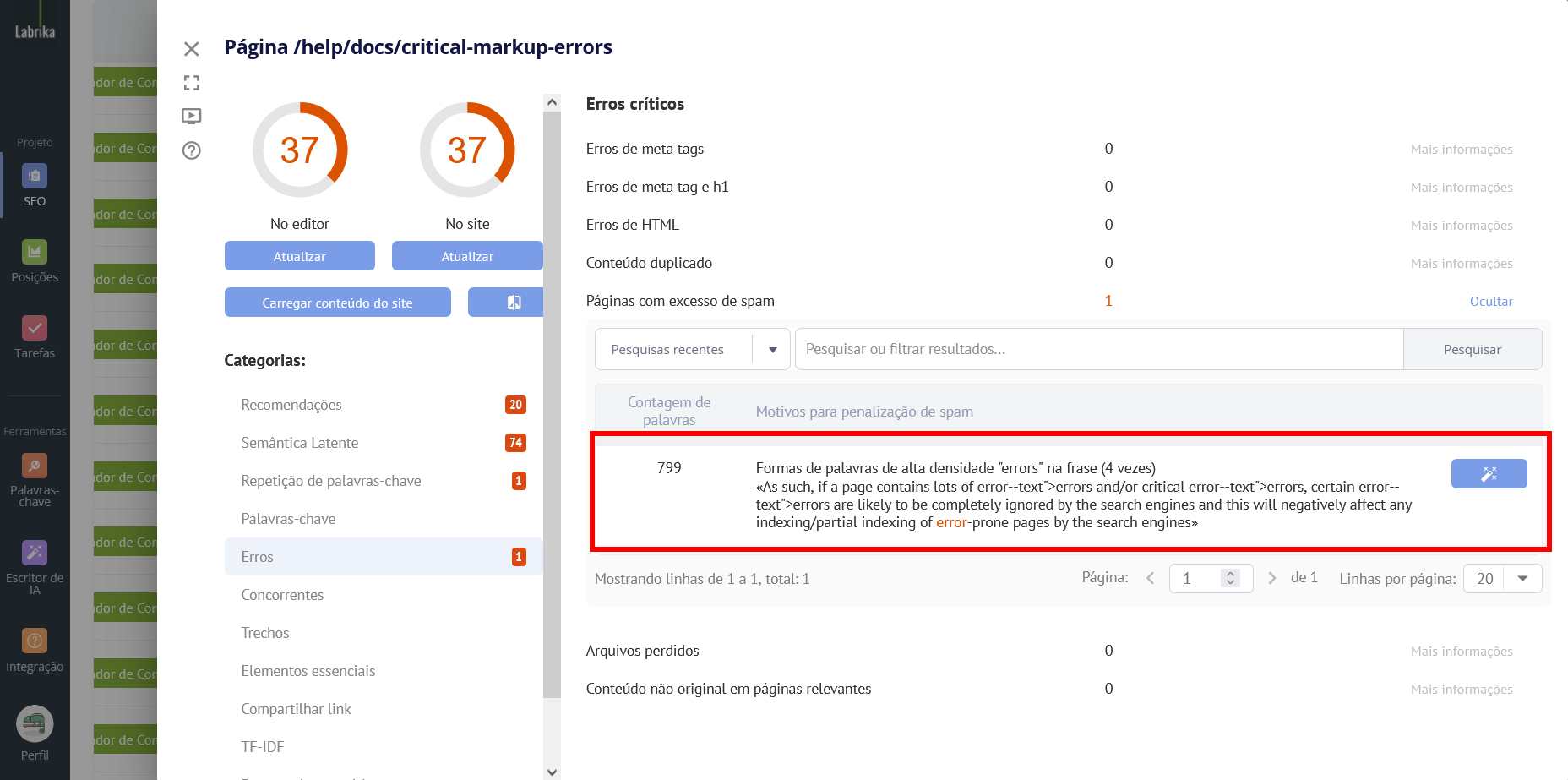
Task: Launch the Escritor de IA tool
Action: [x=35, y=565]
